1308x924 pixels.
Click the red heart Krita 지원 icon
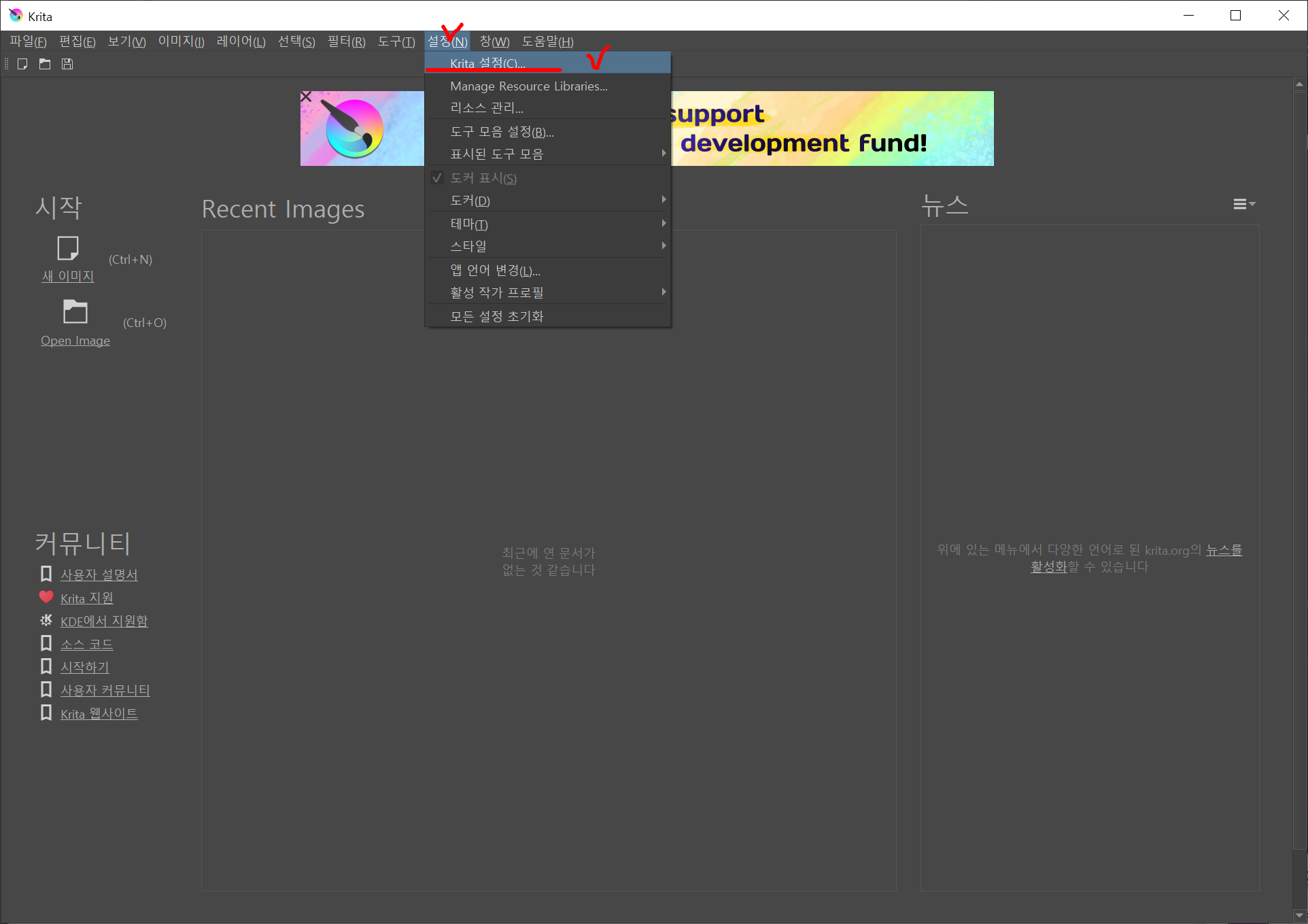coord(46,598)
